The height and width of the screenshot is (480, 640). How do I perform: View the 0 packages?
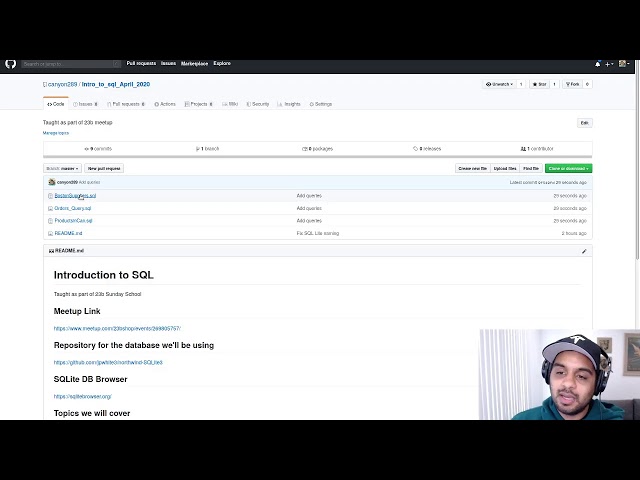[x=318, y=149]
